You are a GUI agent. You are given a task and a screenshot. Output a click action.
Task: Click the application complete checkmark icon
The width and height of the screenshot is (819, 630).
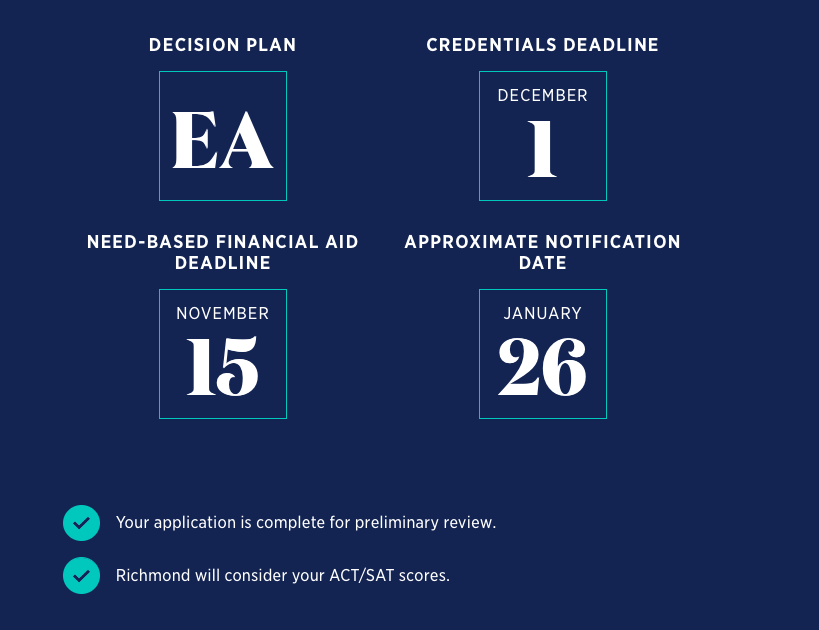pyautogui.click(x=81, y=523)
